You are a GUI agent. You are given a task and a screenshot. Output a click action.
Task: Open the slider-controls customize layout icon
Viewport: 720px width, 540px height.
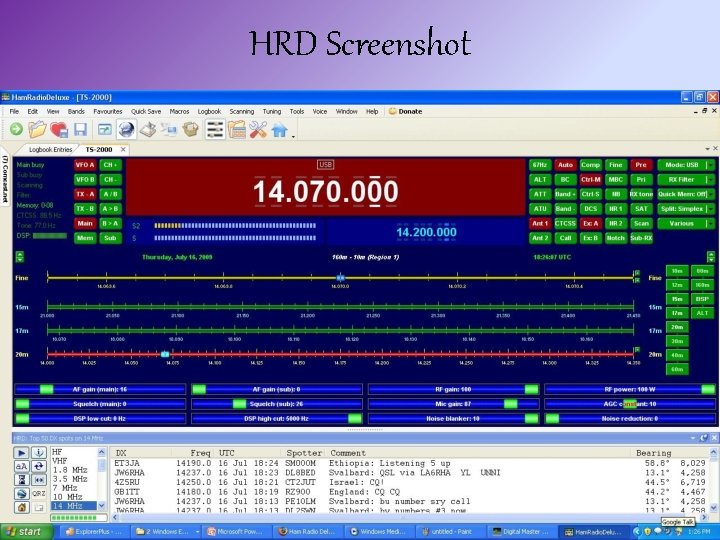214,130
